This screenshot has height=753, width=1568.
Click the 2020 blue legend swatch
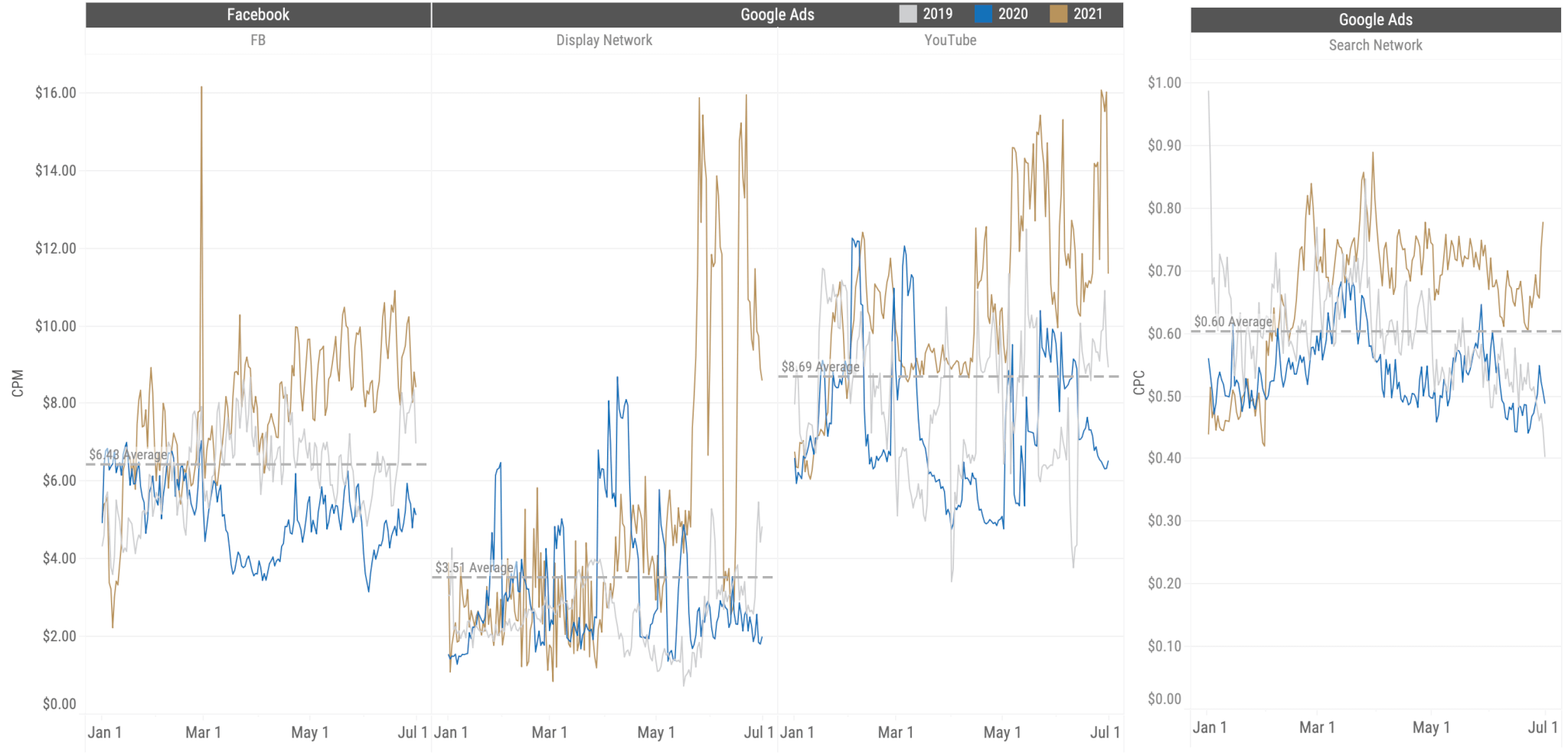983,14
